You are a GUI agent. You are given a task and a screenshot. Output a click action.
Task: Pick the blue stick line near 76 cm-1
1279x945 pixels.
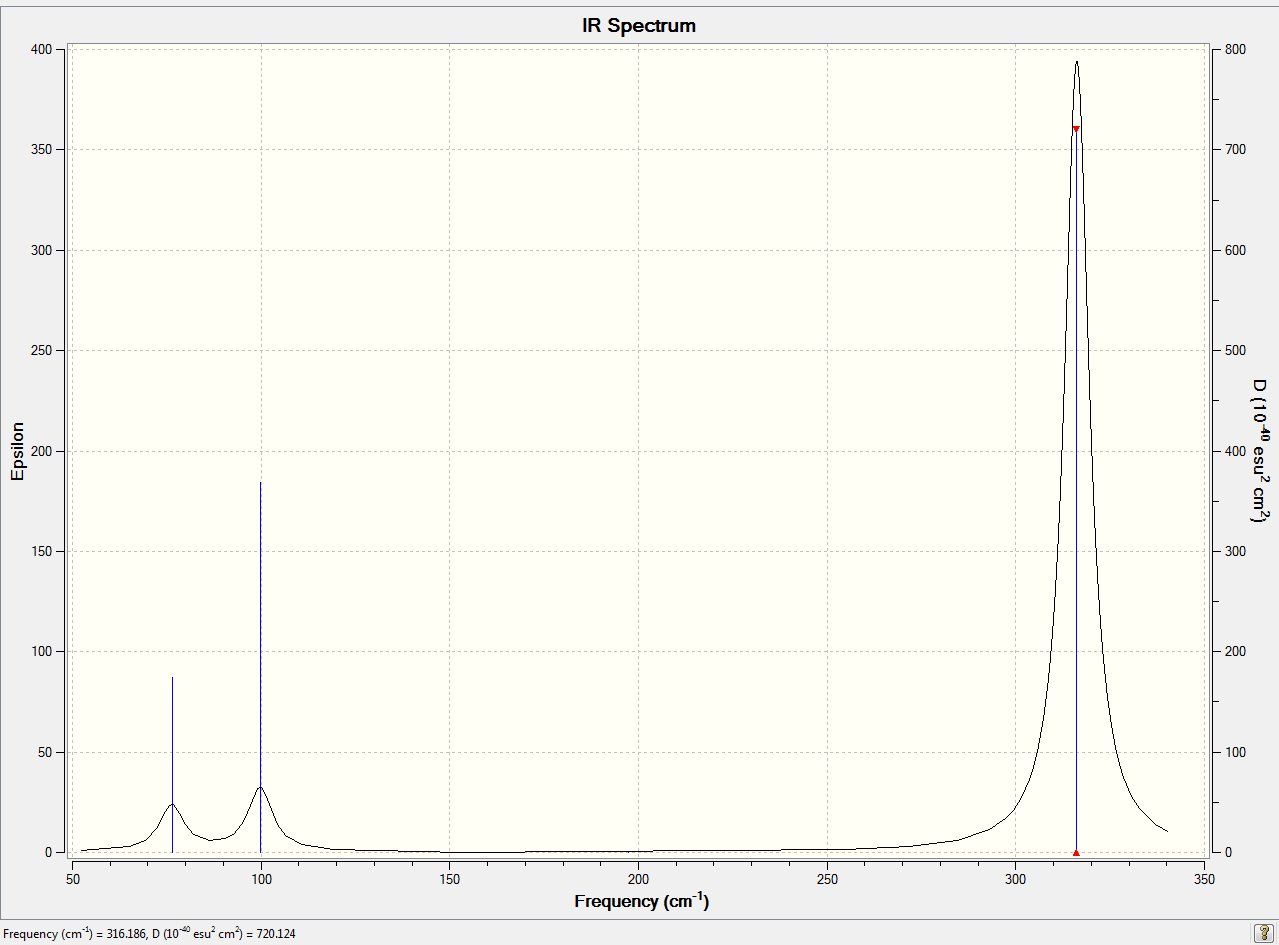(172, 765)
